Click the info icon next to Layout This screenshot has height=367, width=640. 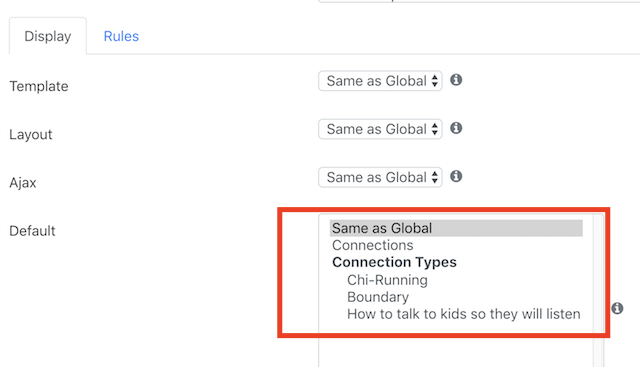(x=456, y=128)
